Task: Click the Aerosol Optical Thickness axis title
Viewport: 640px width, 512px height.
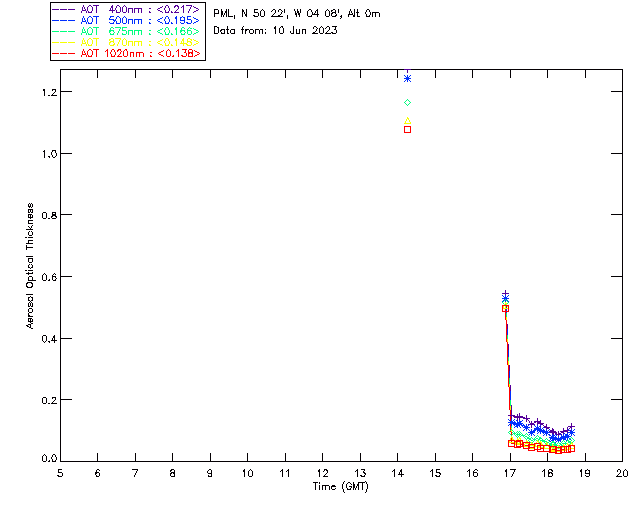Action: point(30,266)
